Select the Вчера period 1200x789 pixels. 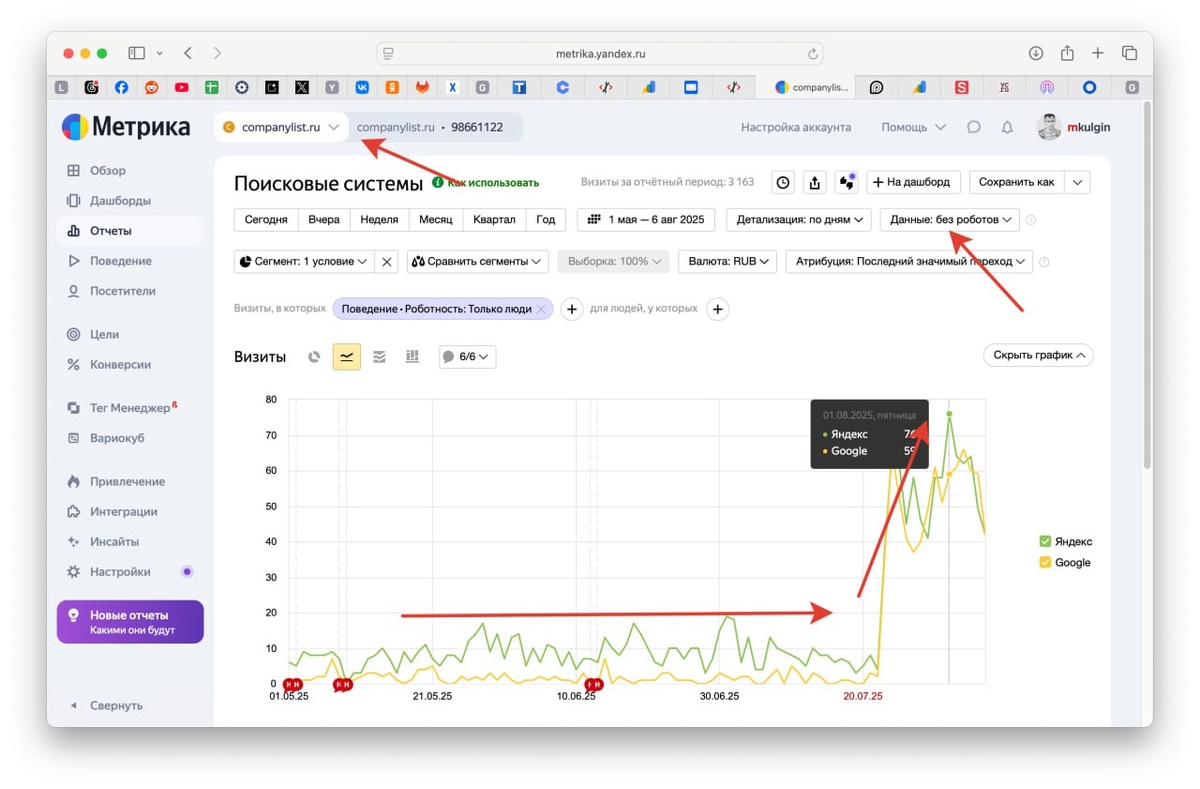324,219
